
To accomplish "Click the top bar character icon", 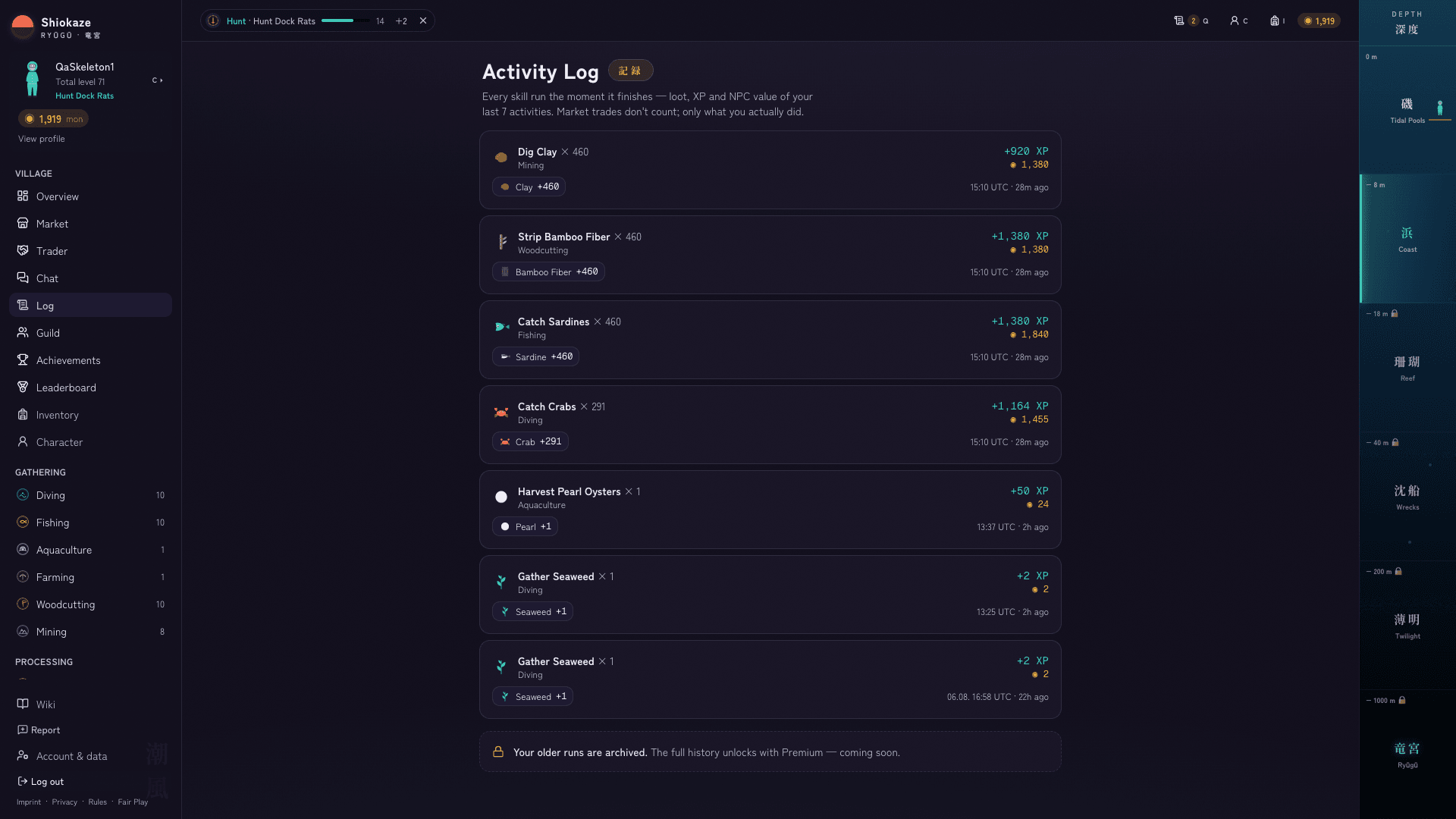I will 1234,20.
